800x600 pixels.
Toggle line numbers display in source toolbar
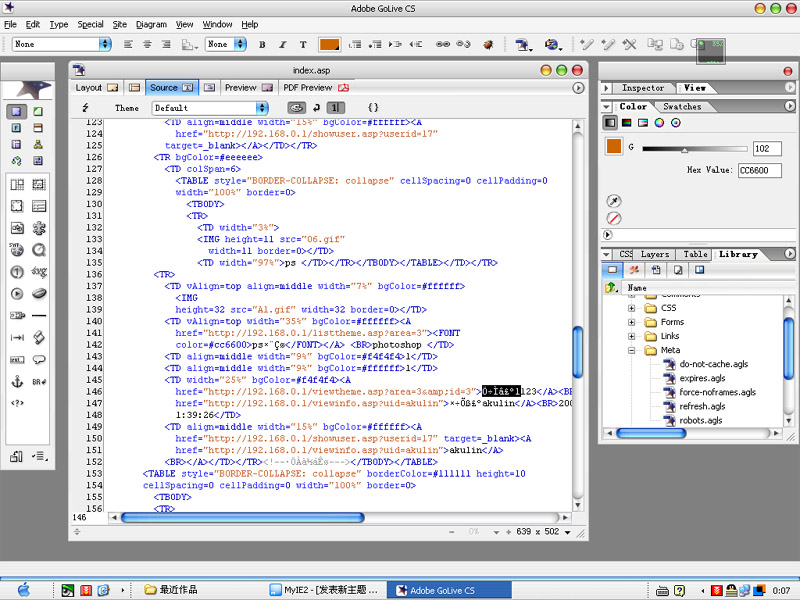tap(337, 108)
